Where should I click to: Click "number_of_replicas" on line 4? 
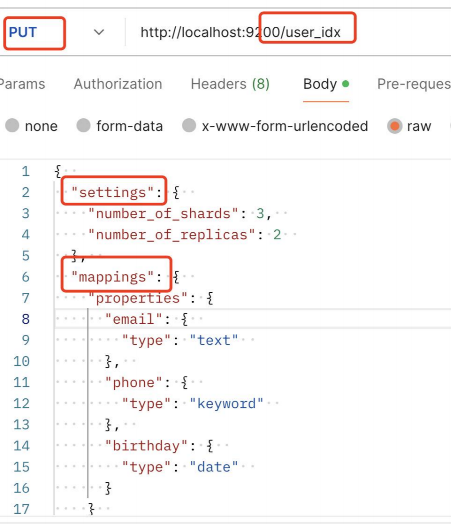(x=172, y=235)
